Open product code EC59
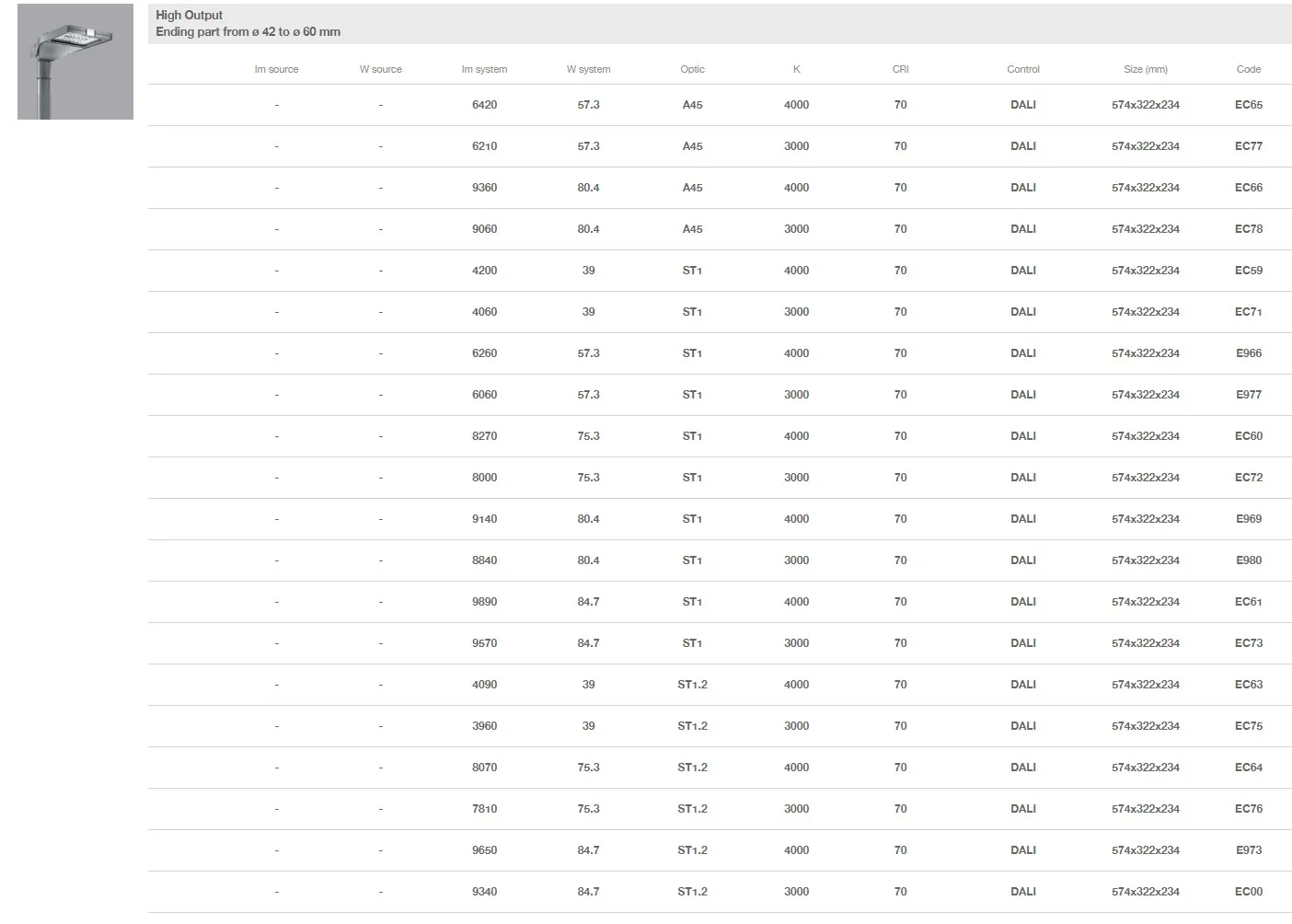The image size is (1292, 924). (x=1248, y=271)
